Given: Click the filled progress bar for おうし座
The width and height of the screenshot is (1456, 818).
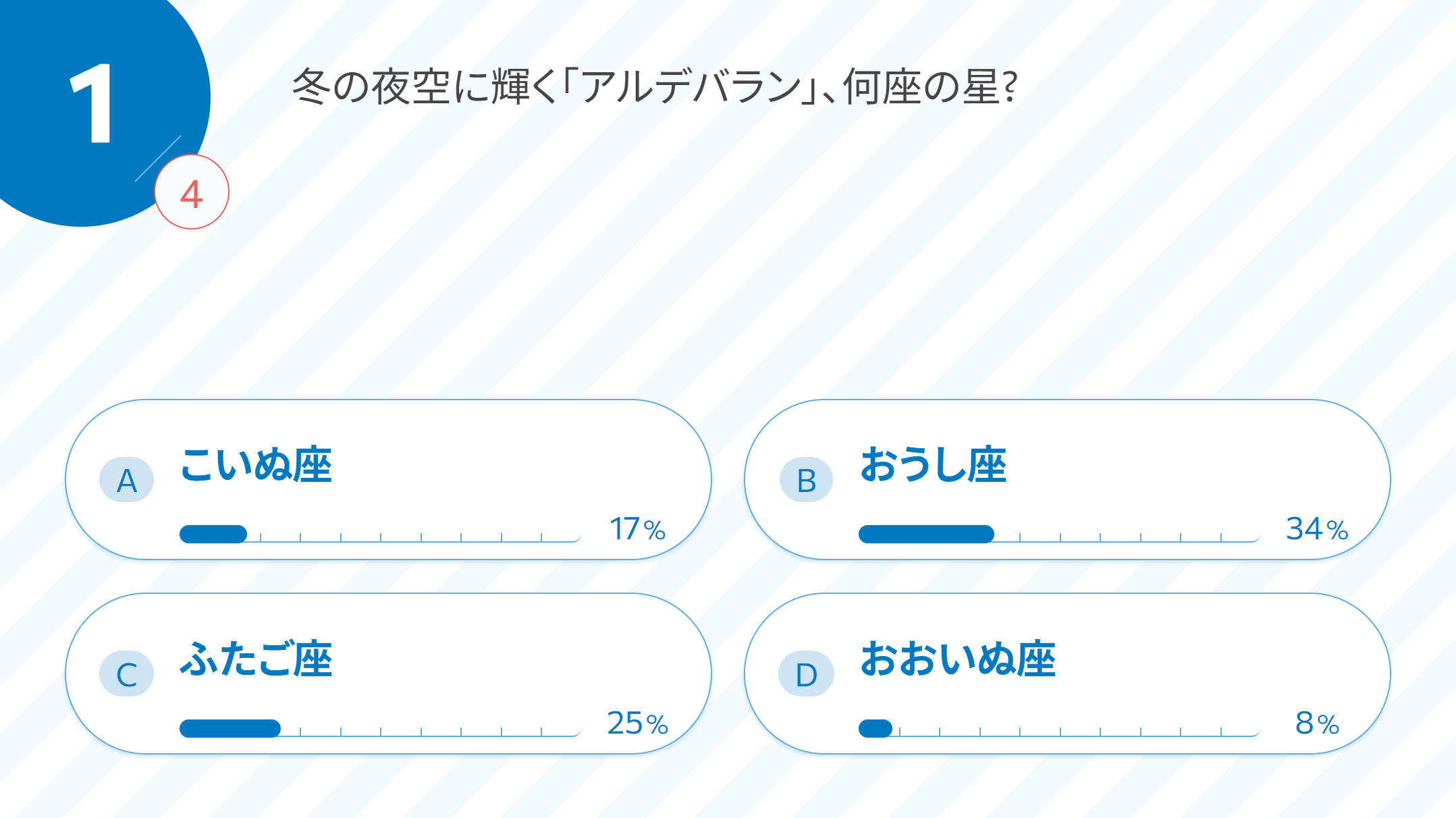Looking at the screenshot, I should (x=926, y=534).
